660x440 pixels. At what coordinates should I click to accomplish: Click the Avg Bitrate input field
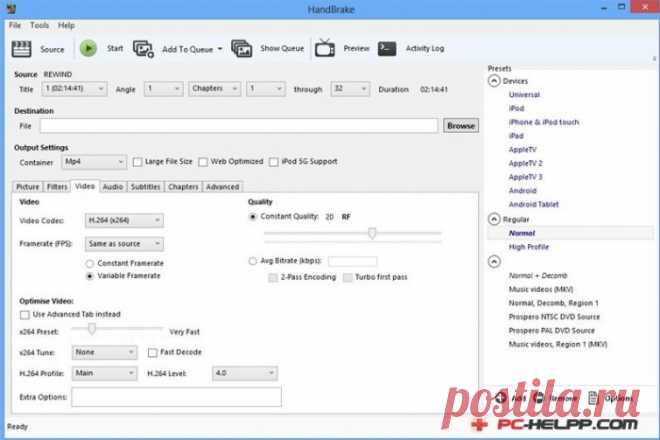point(352,261)
